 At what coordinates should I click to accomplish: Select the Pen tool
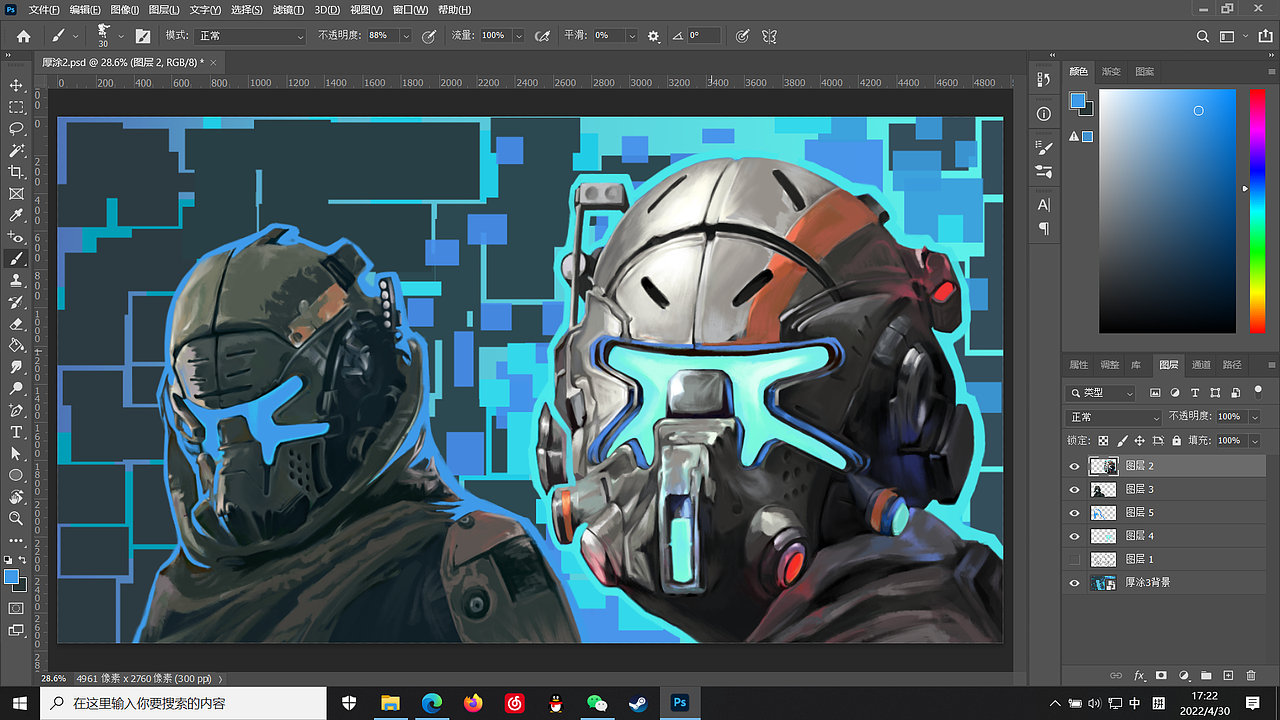pos(16,410)
